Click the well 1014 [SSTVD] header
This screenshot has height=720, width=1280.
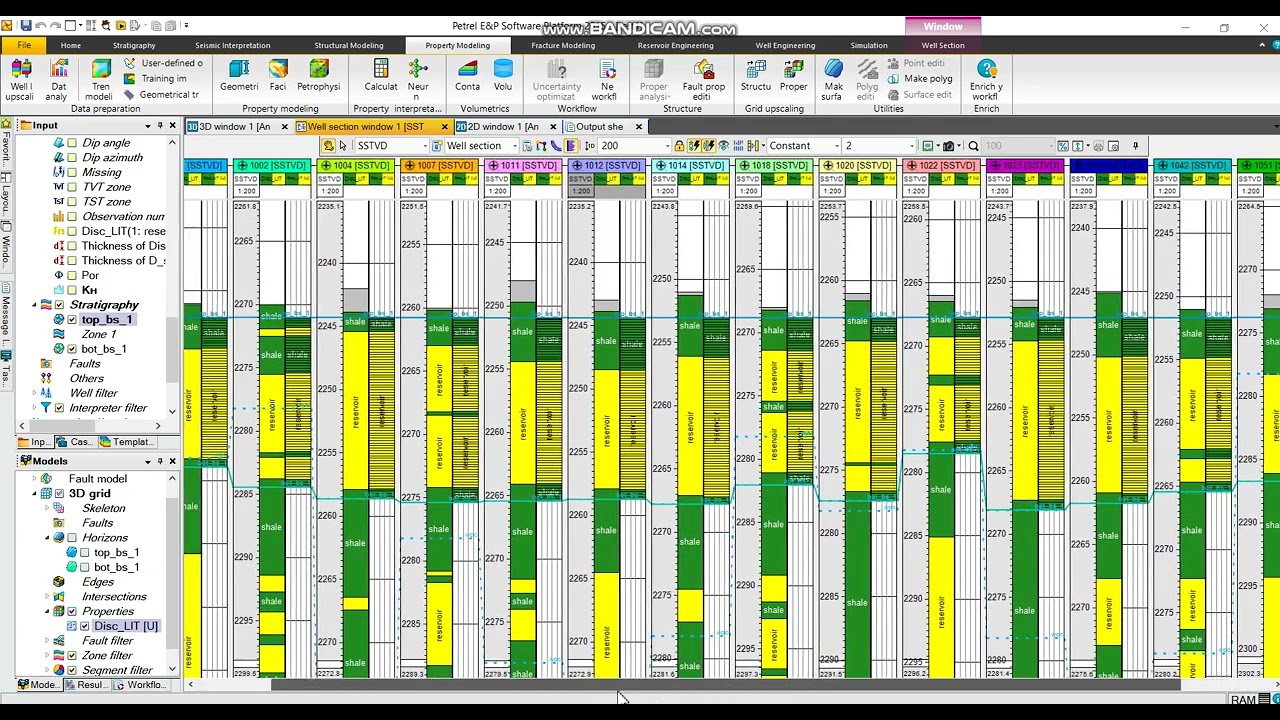(690, 165)
